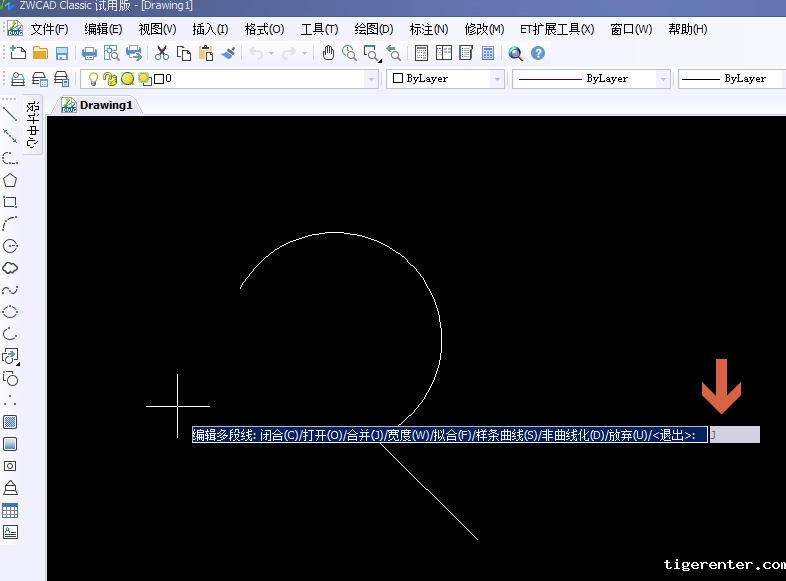Expand the layer selection dropdown
The height and width of the screenshot is (581, 786).
click(372, 78)
